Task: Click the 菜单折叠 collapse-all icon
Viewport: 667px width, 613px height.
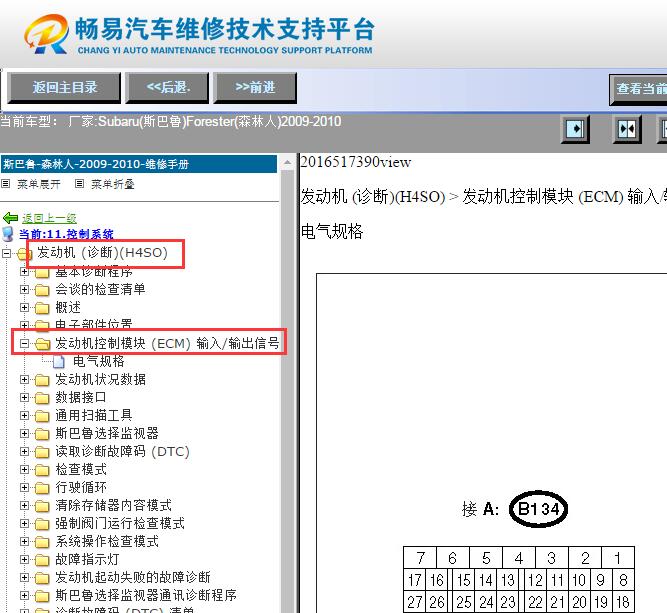Action: click(79, 184)
